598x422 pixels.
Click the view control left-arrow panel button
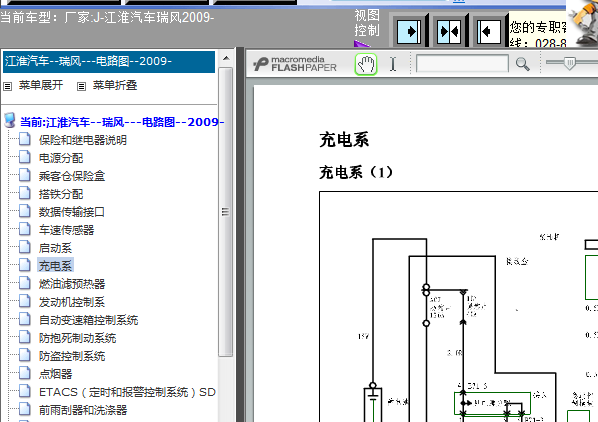pyautogui.click(x=489, y=31)
